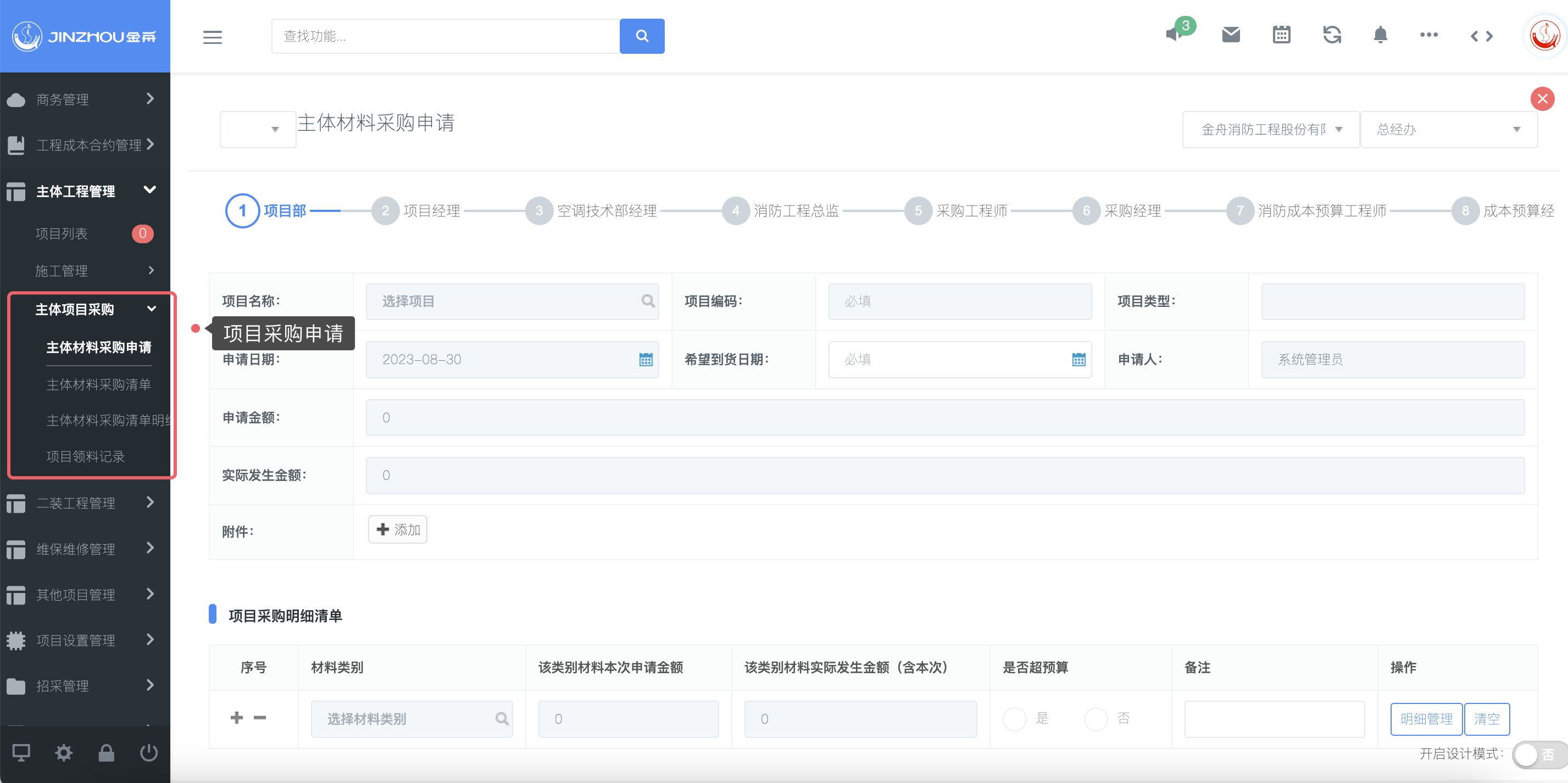This screenshot has width=1568, height=783.
Task: Select the 是 radio for 是否超预算
Action: tap(1015, 719)
